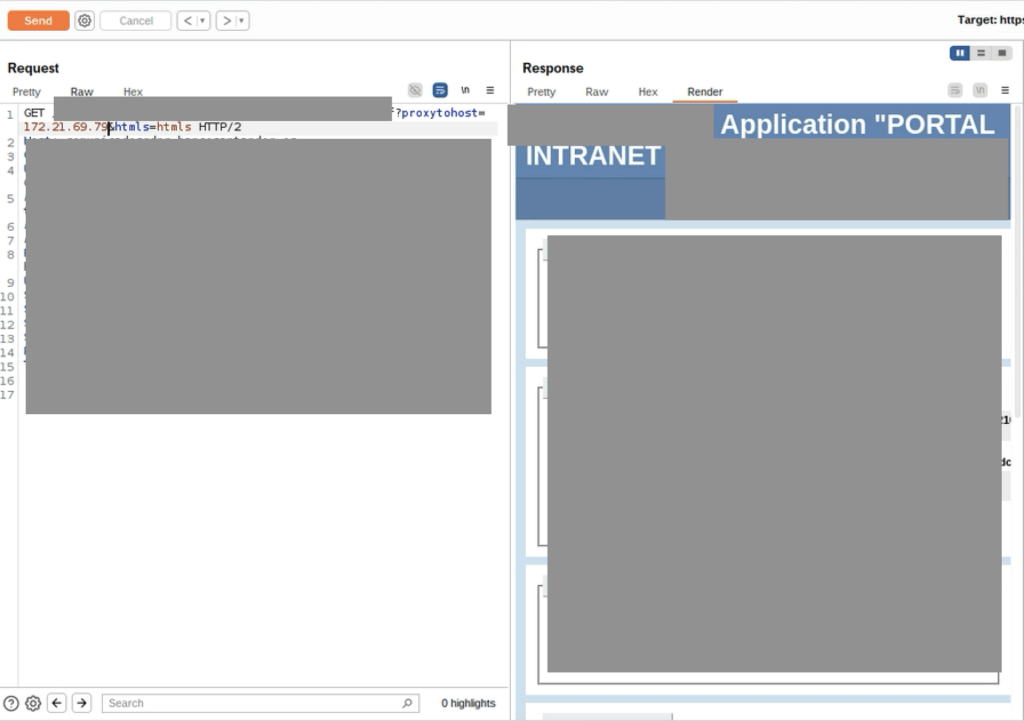Toggle hidden-content eye icon in Request panel

point(415,90)
